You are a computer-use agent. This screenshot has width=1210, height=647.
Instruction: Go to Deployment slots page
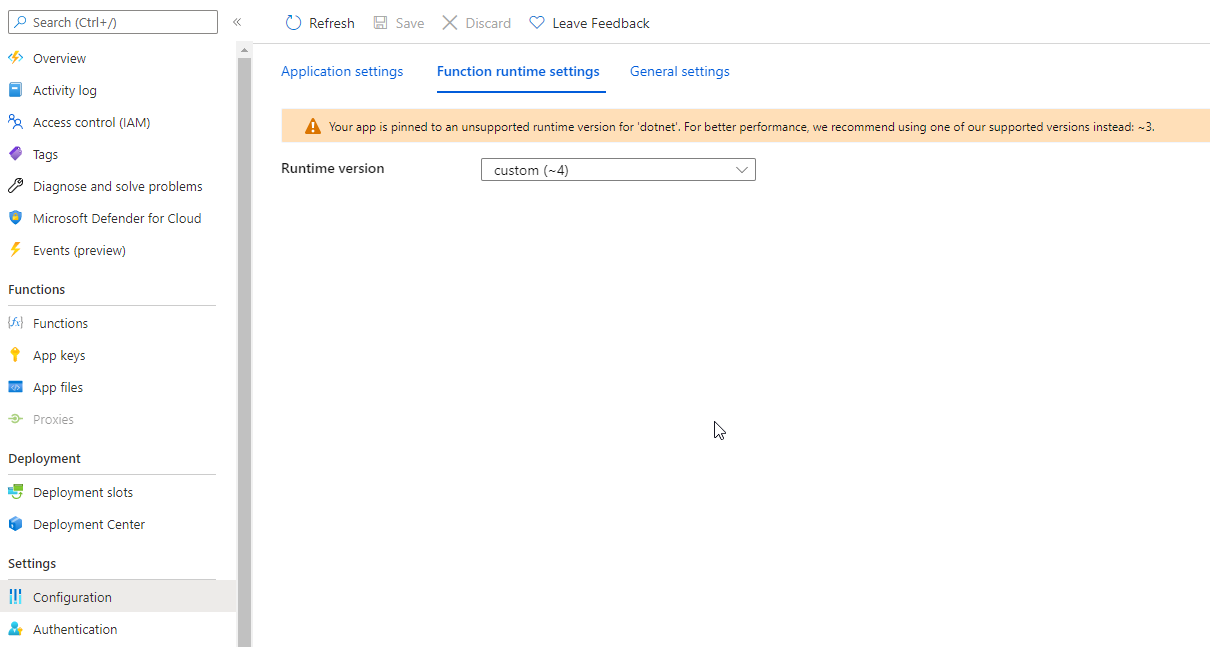coord(82,492)
